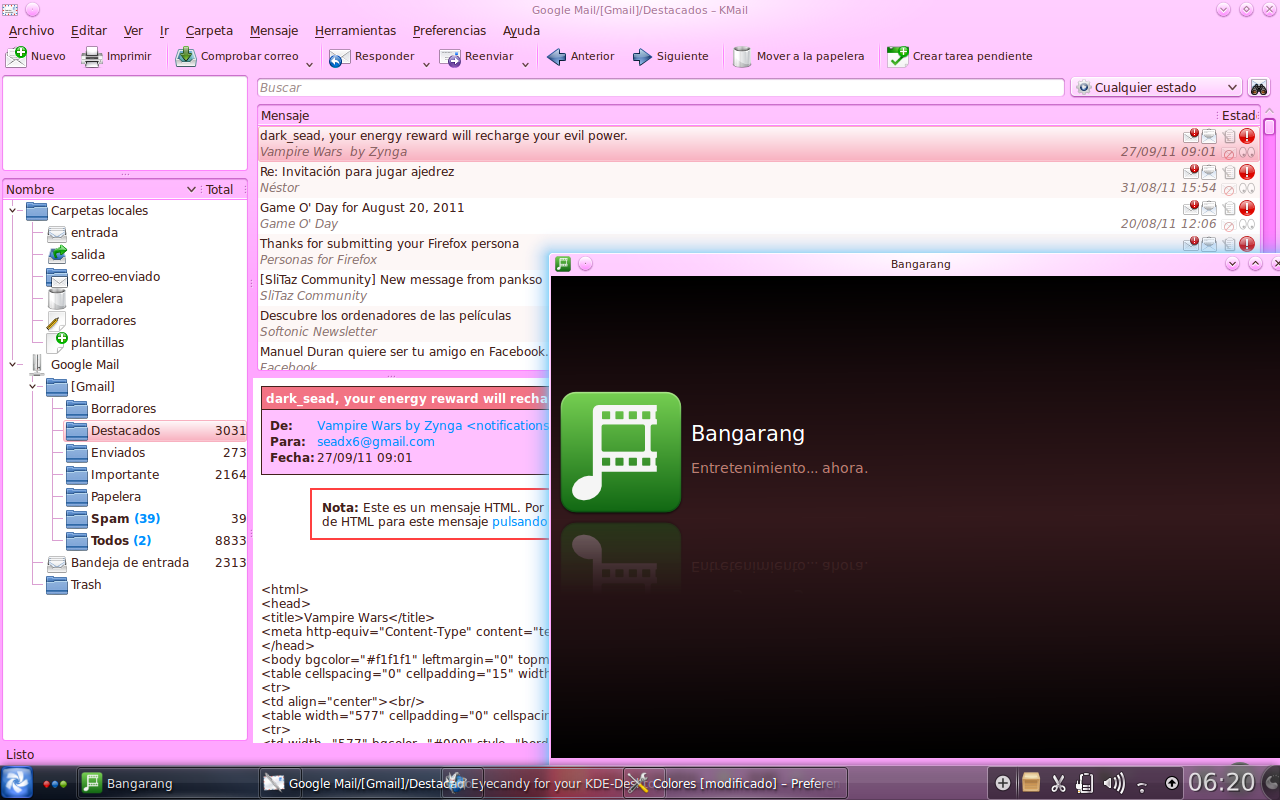
Task: Click the Buscar search field
Action: coord(661,88)
